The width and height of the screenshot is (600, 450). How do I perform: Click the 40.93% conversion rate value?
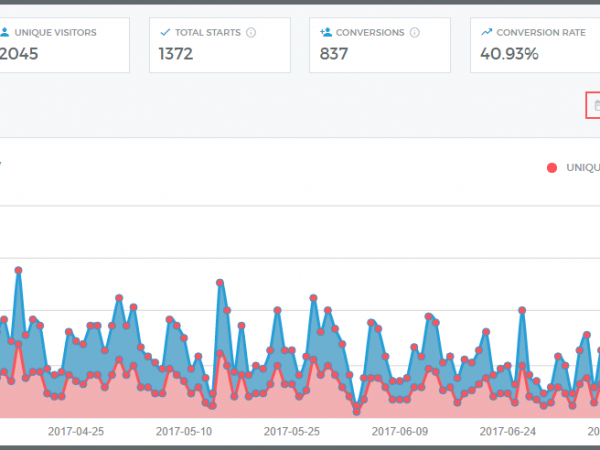tap(509, 53)
